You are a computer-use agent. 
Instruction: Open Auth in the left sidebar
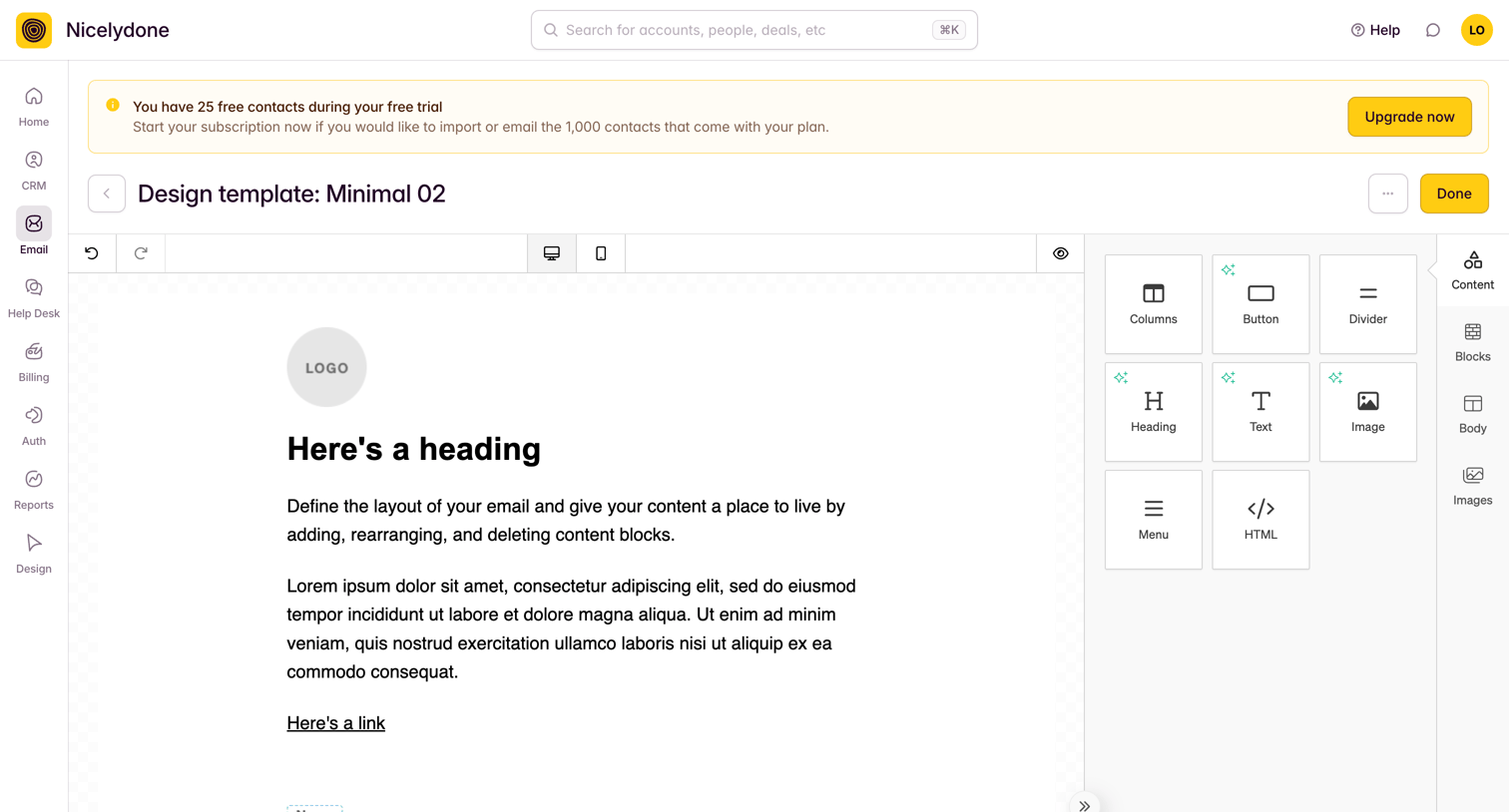tap(34, 426)
